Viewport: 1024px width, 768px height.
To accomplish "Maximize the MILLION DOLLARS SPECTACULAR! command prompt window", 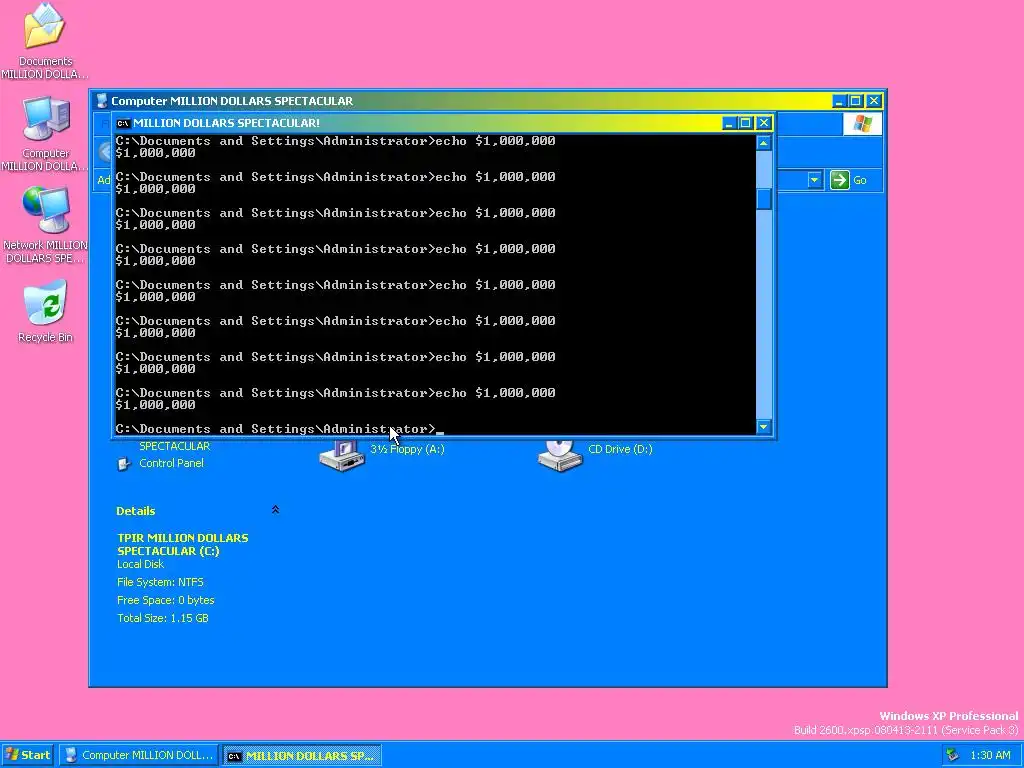I will tap(746, 123).
